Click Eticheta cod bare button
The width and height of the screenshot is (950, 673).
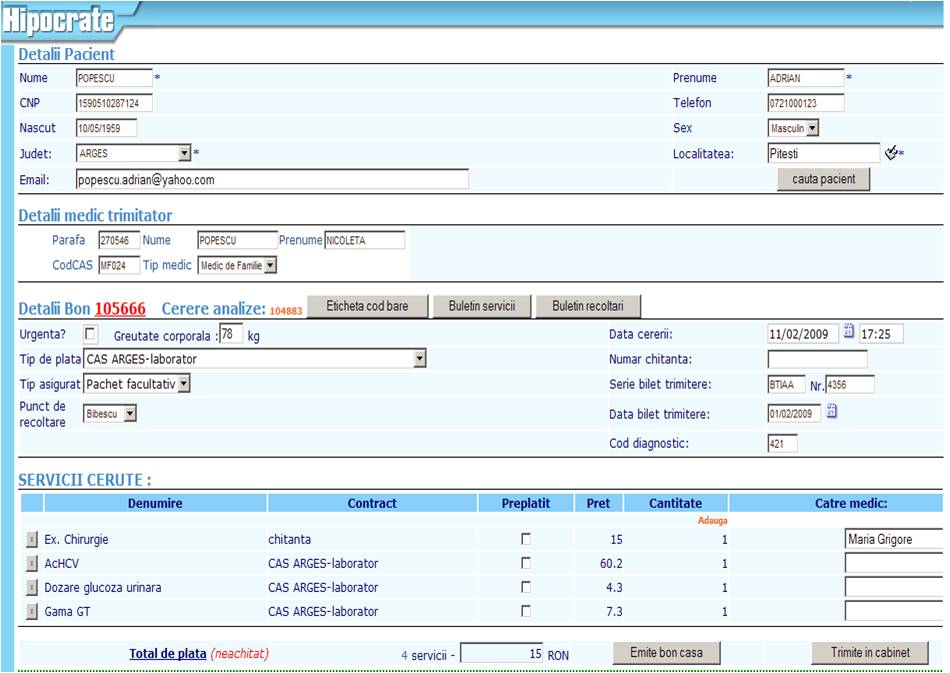(x=367, y=307)
